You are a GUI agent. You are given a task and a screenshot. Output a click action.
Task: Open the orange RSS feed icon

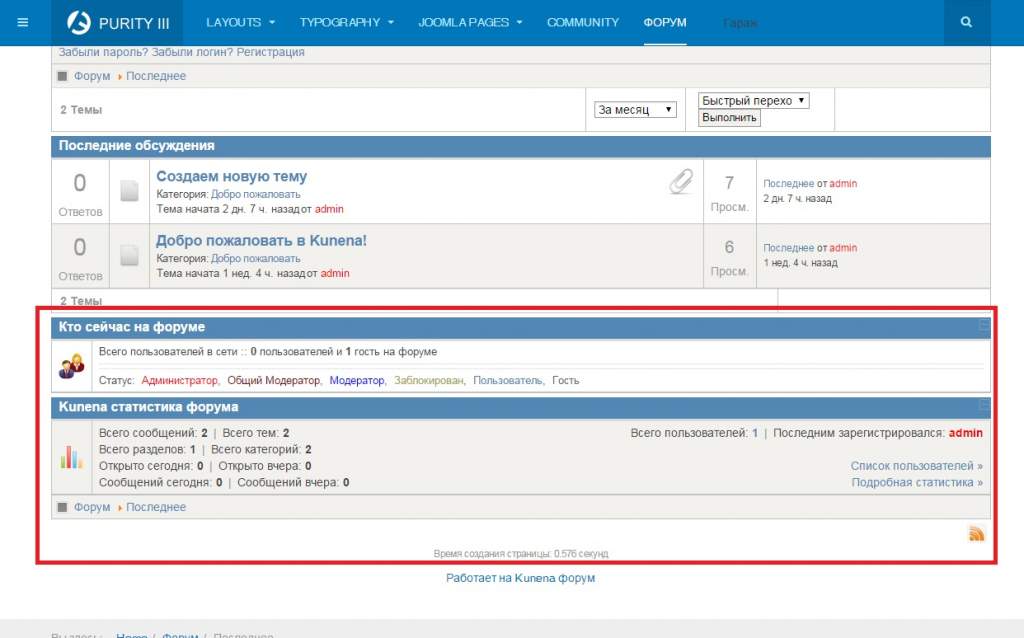976,534
